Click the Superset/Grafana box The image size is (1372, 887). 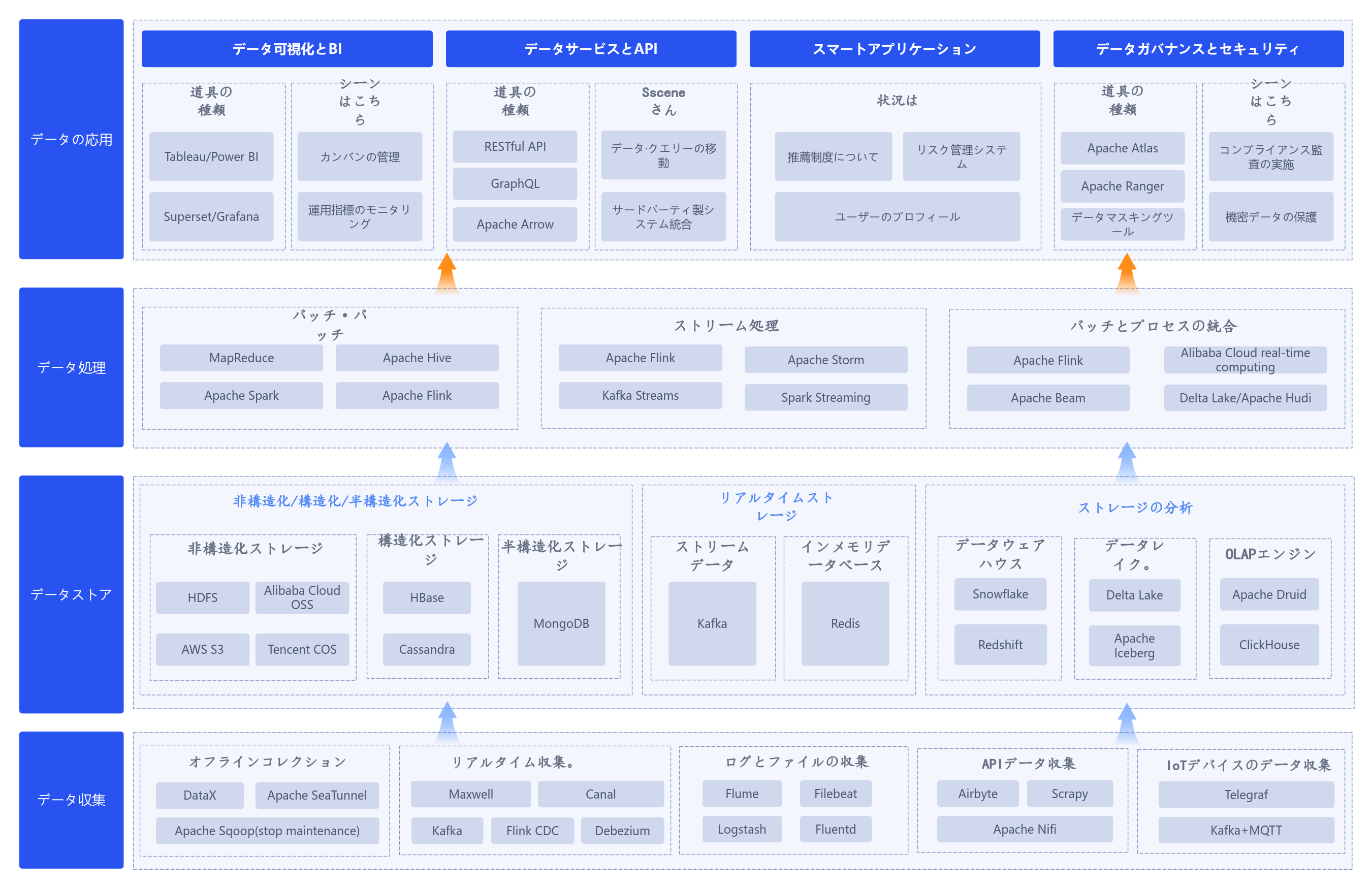[211, 216]
